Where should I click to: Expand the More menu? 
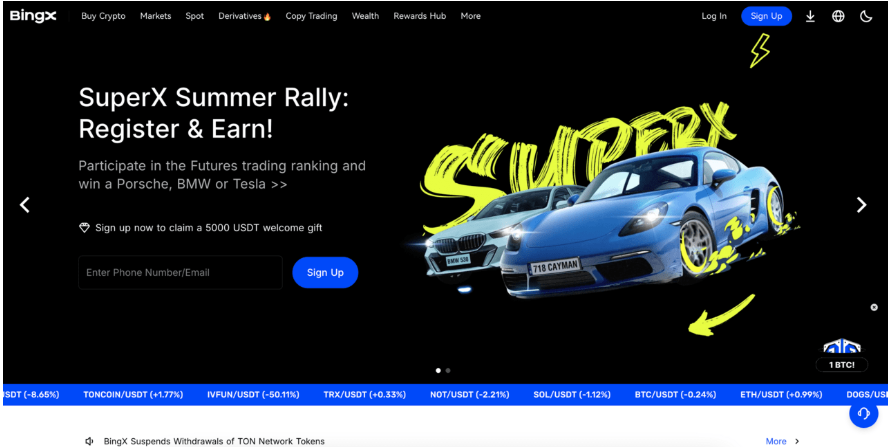coord(470,16)
